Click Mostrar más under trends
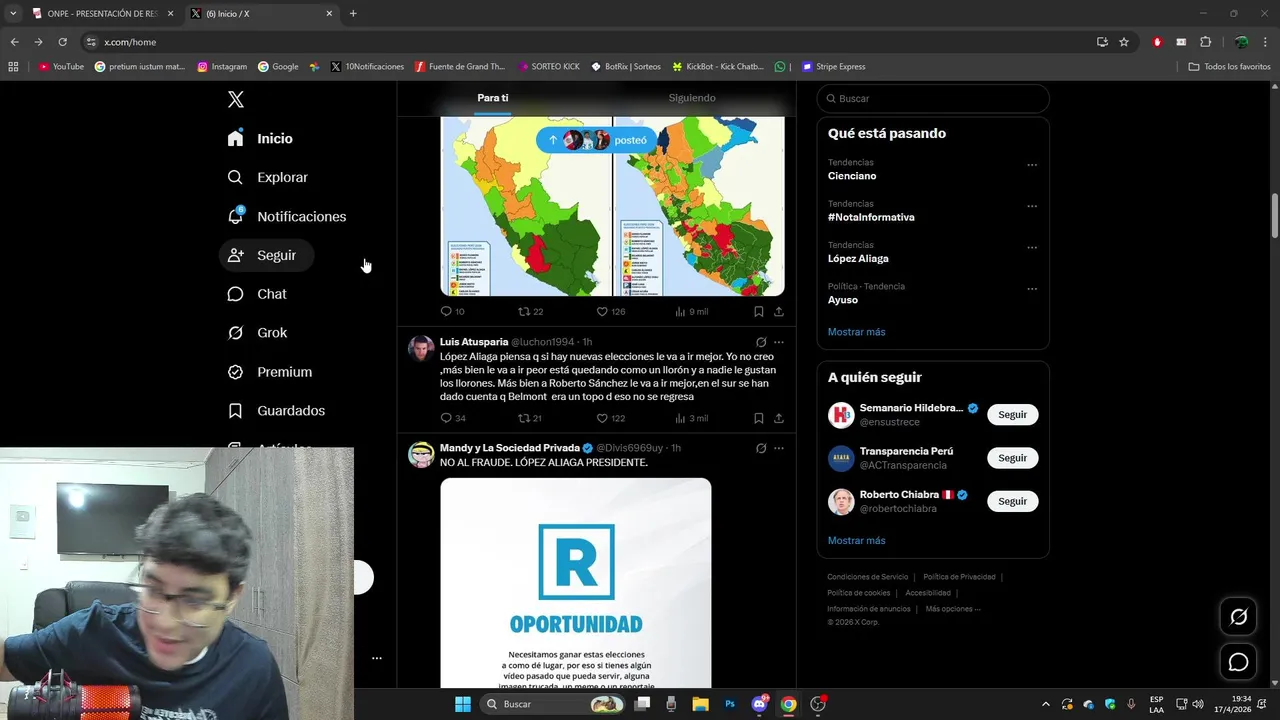Viewport: 1280px width, 720px height. [856, 332]
